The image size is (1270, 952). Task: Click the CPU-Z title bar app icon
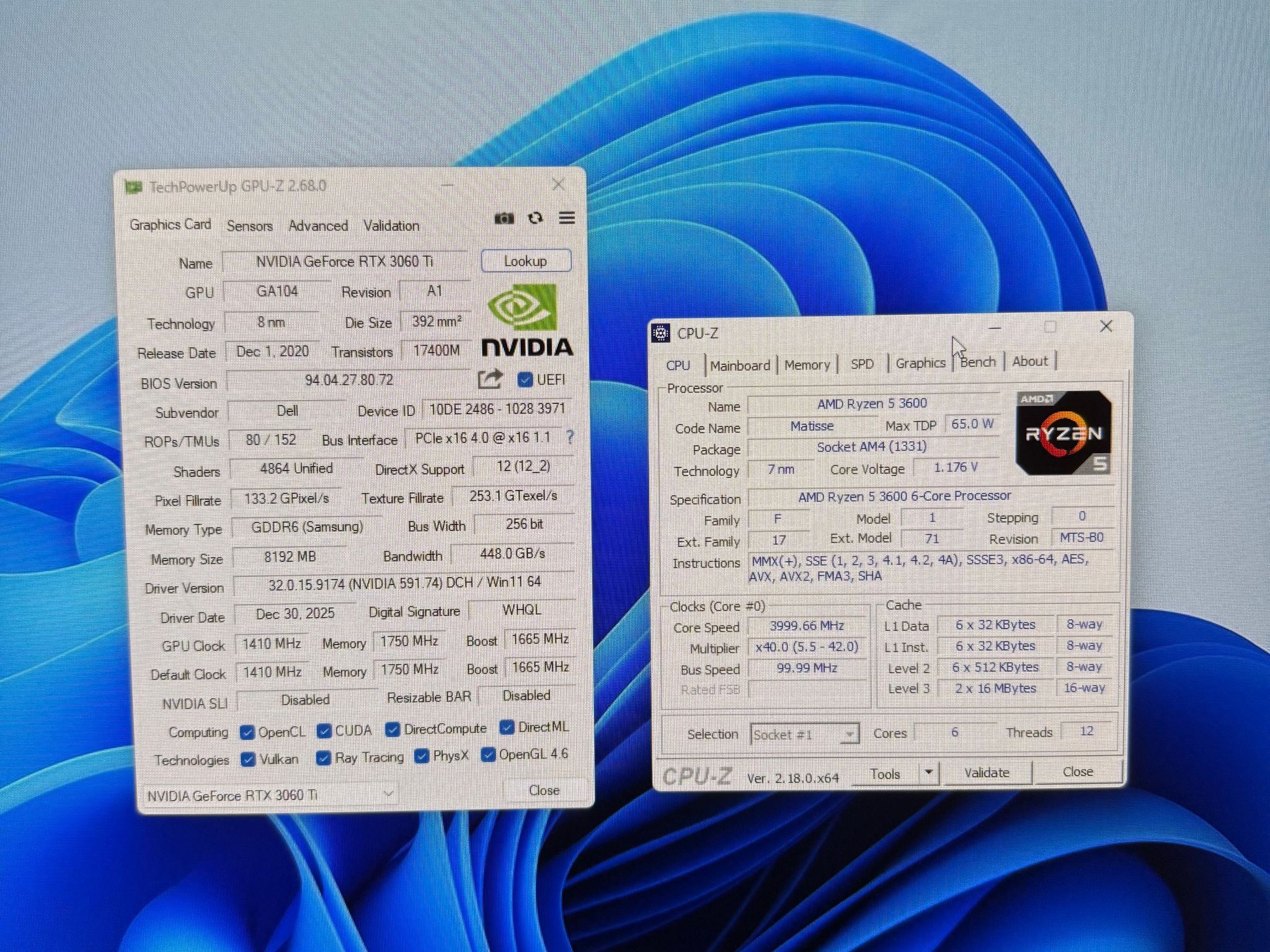[661, 333]
